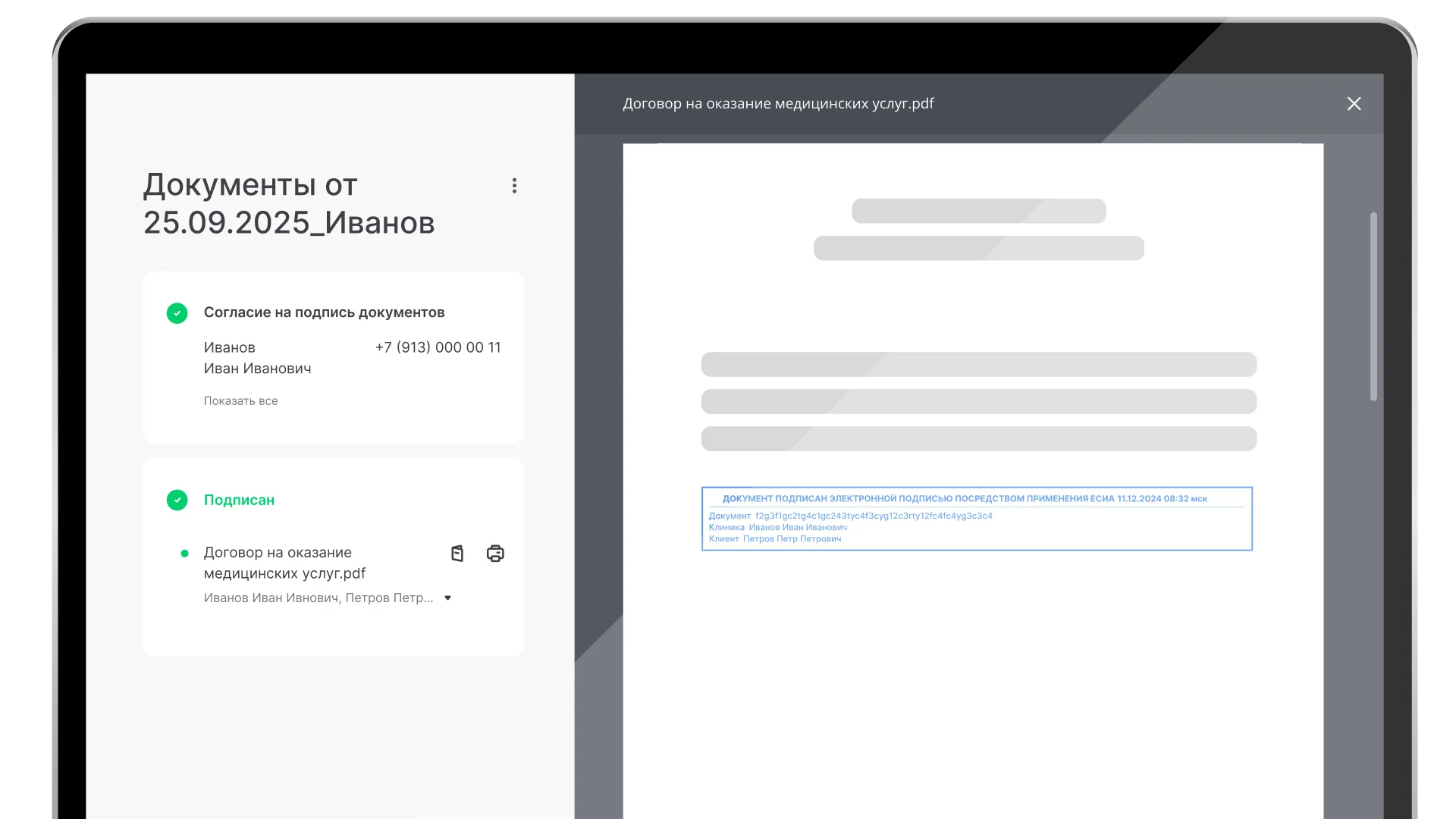Click the PDF file name in preview header

[778, 104]
